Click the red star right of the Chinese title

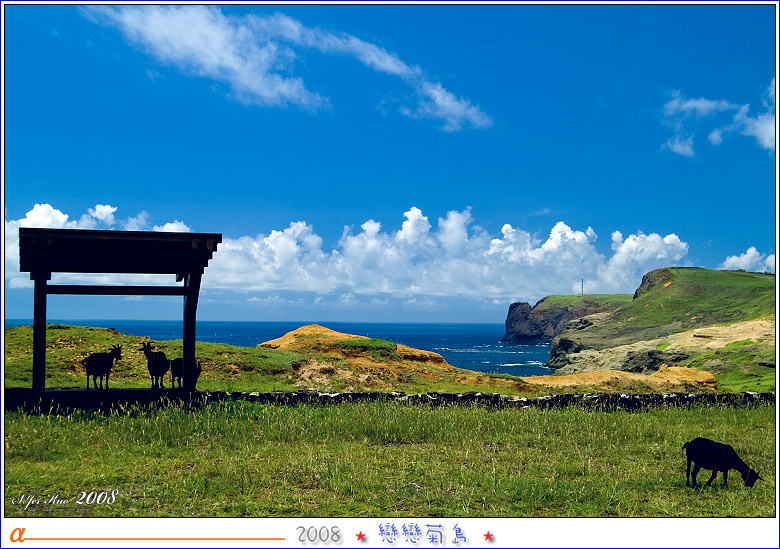point(489,536)
